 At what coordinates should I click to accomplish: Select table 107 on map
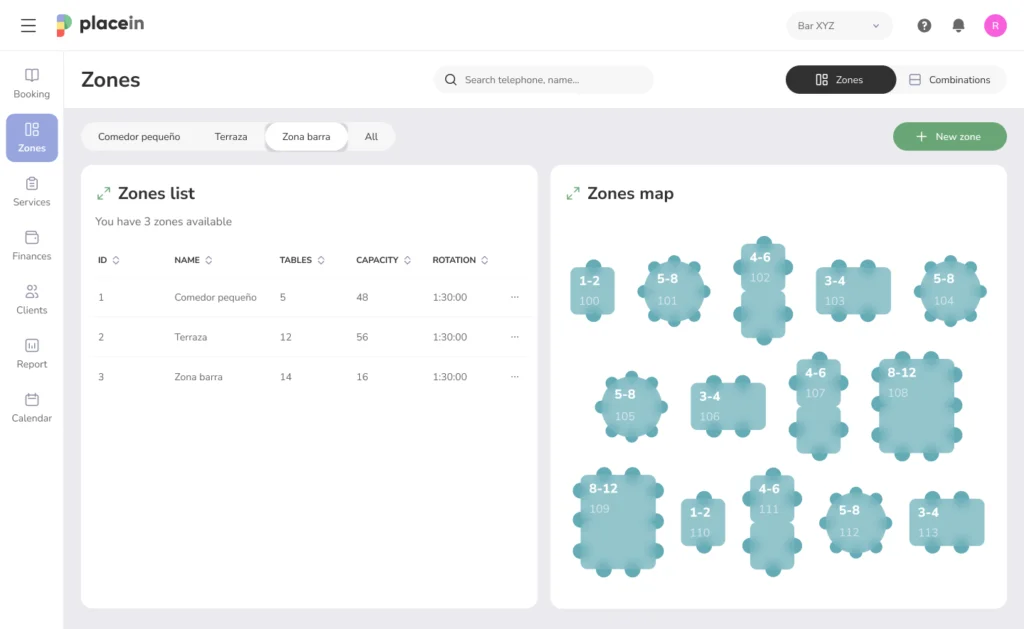tap(818, 406)
